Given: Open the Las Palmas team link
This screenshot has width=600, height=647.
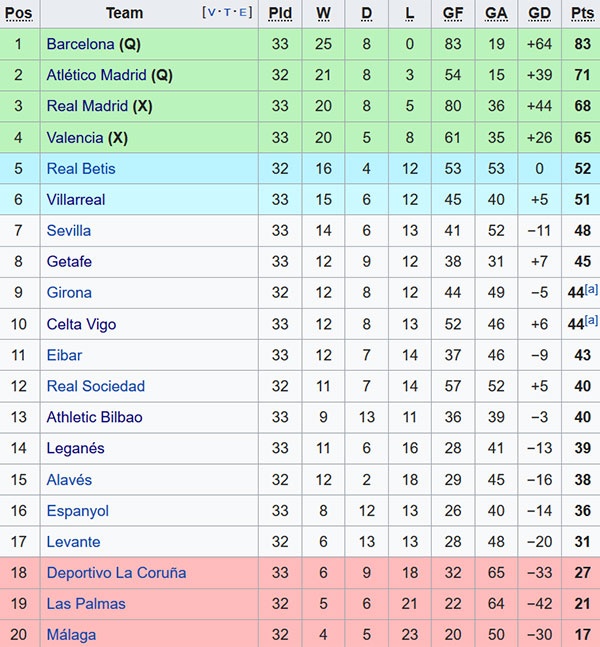Looking at the screenshot, I should [83, 604].
